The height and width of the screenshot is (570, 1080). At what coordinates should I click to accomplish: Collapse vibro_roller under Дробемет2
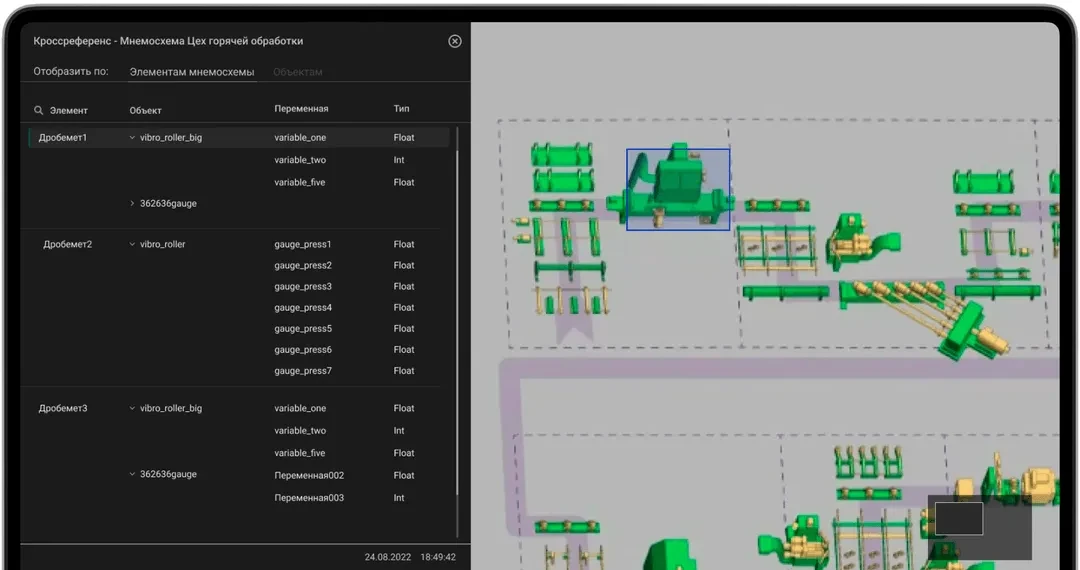(x=132, y=244)
